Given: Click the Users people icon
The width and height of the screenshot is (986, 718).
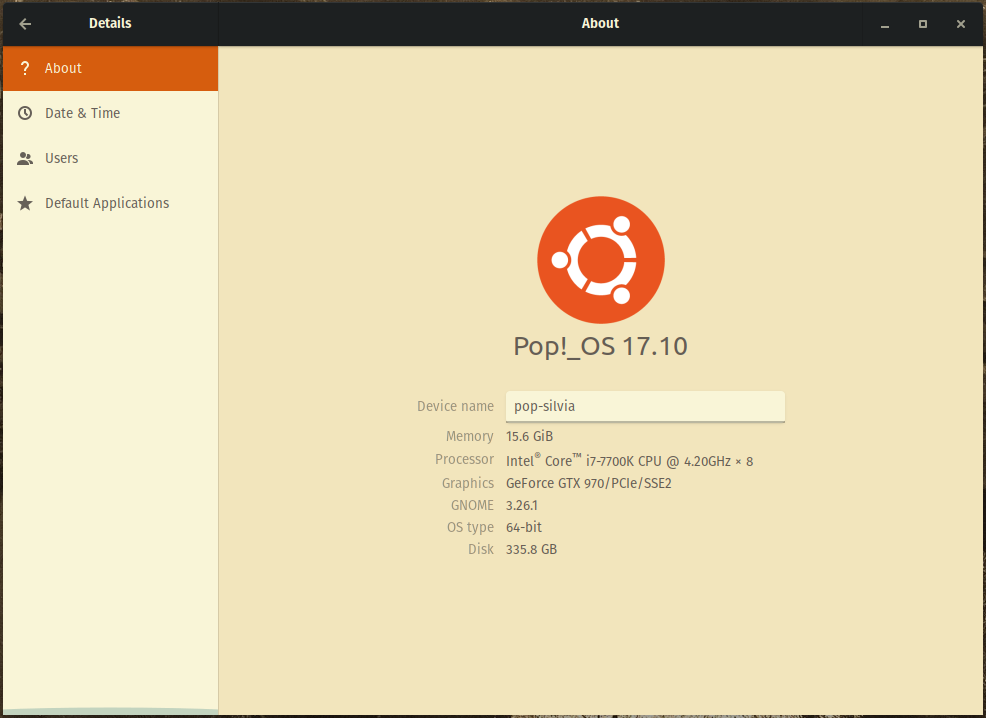Looking at the screenshot, I should (x=25, y=158).
